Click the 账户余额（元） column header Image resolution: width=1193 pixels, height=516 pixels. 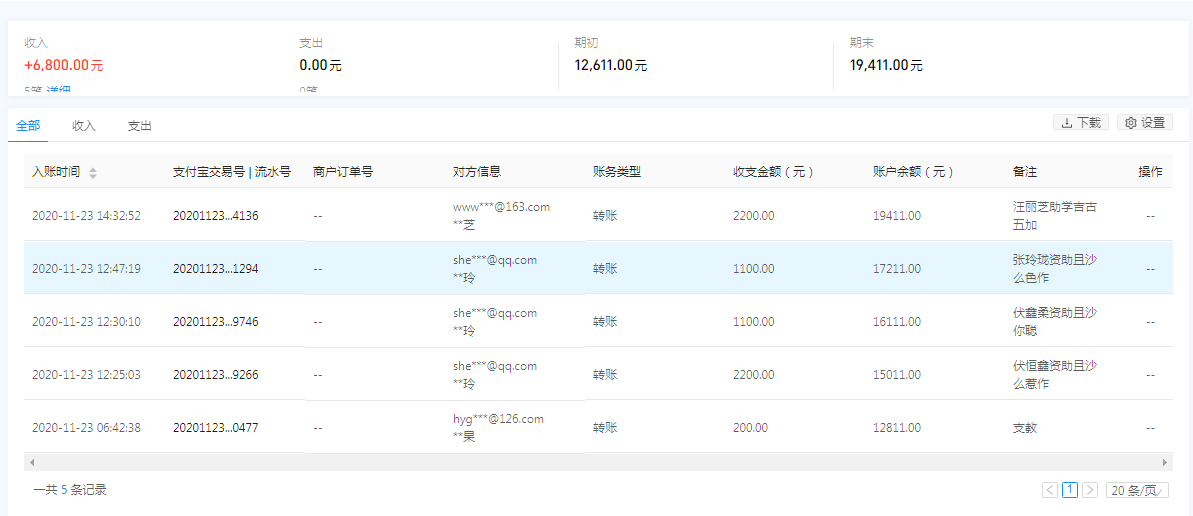tap(913, 172)
